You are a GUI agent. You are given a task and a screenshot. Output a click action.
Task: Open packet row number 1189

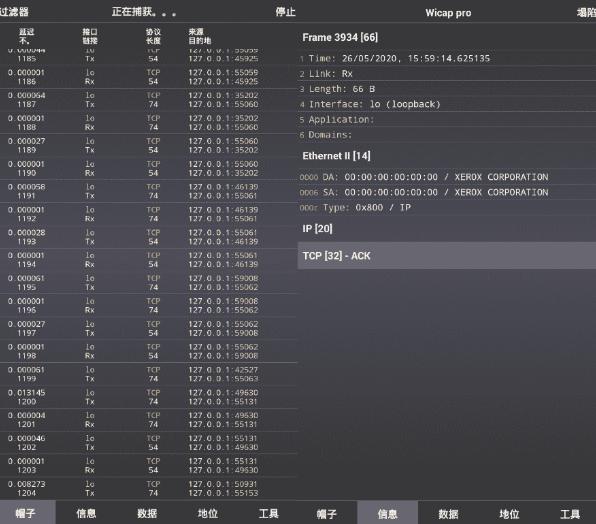coord(149,145)
